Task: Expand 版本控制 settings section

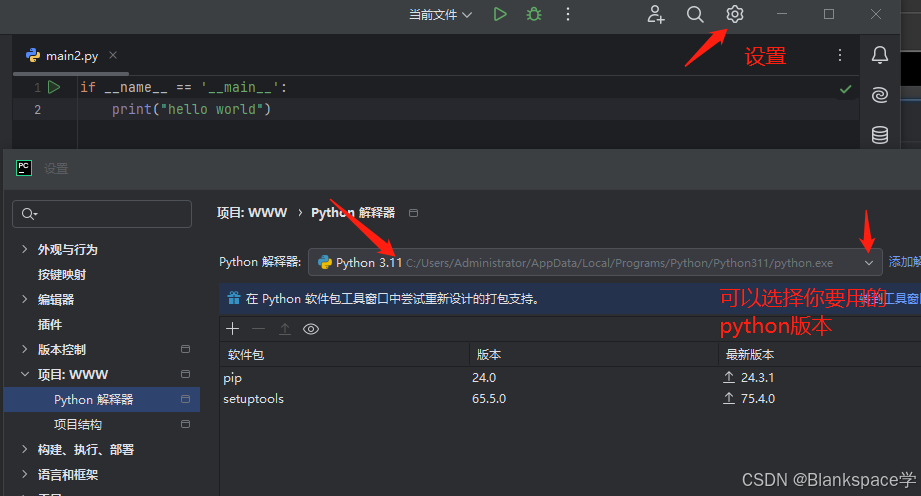Action: 24,349
